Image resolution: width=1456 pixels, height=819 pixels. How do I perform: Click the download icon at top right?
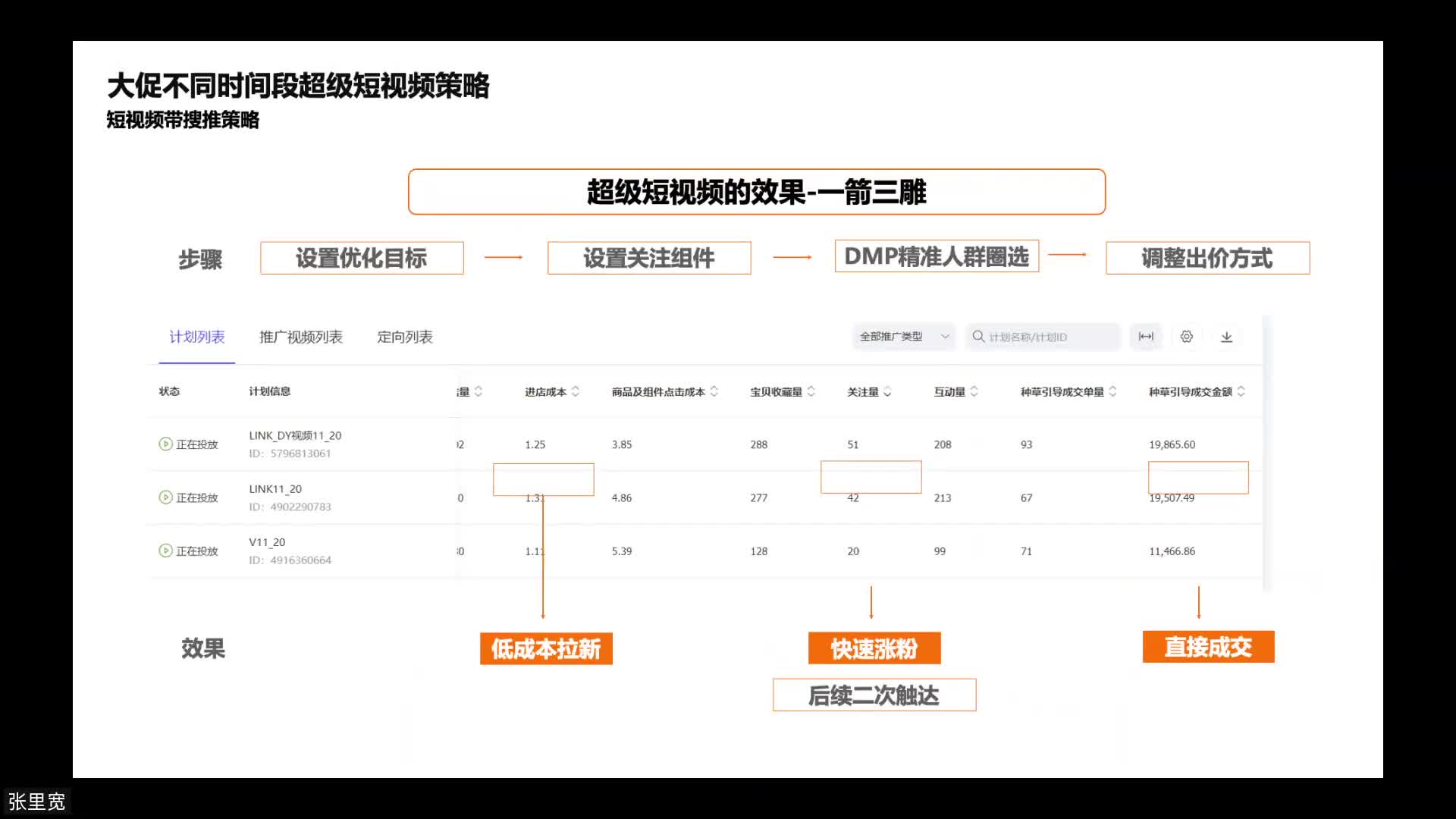coord(1228,337)
